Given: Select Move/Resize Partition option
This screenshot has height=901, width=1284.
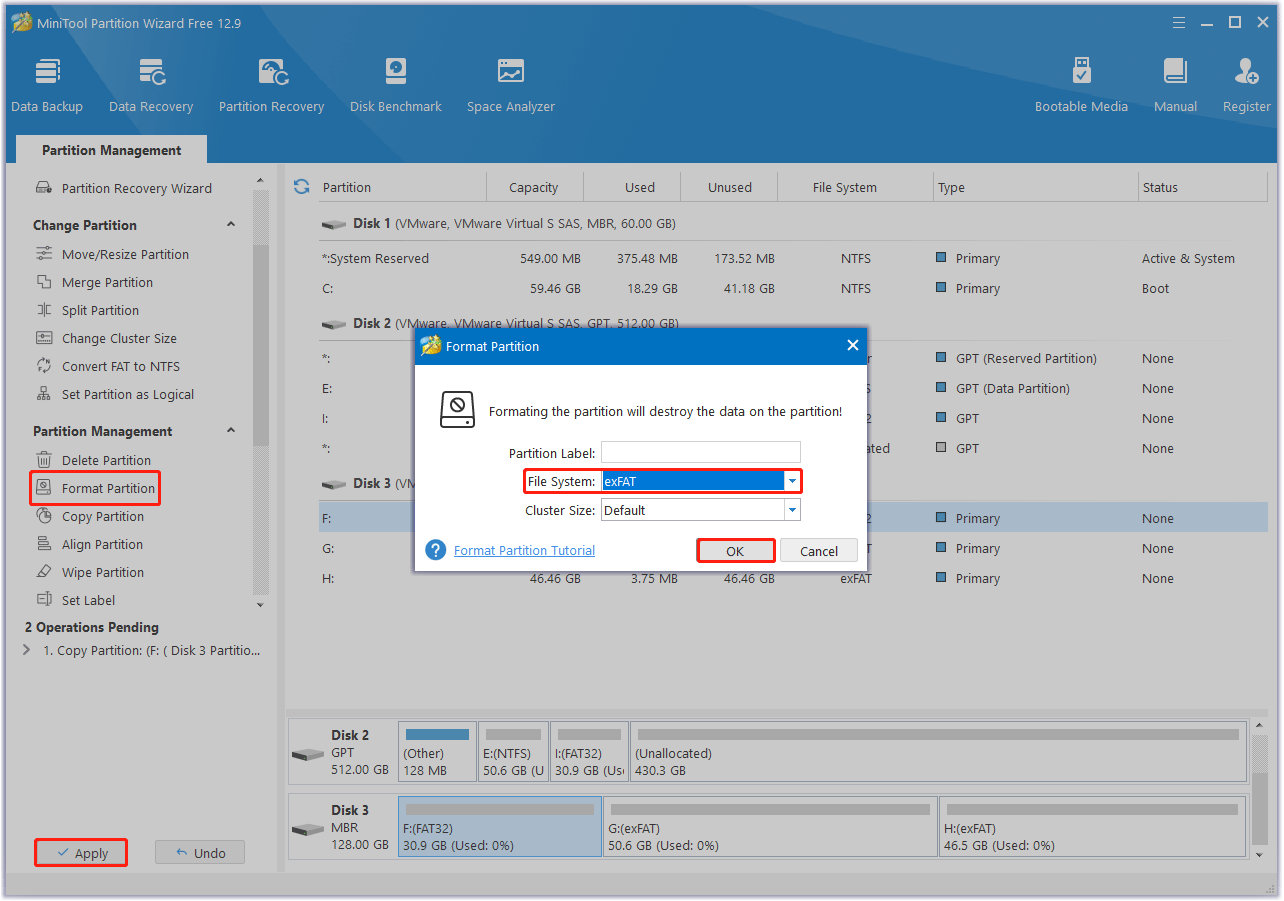Looking at the screenshot, I should pyautogui.click(x=112, y=254).
